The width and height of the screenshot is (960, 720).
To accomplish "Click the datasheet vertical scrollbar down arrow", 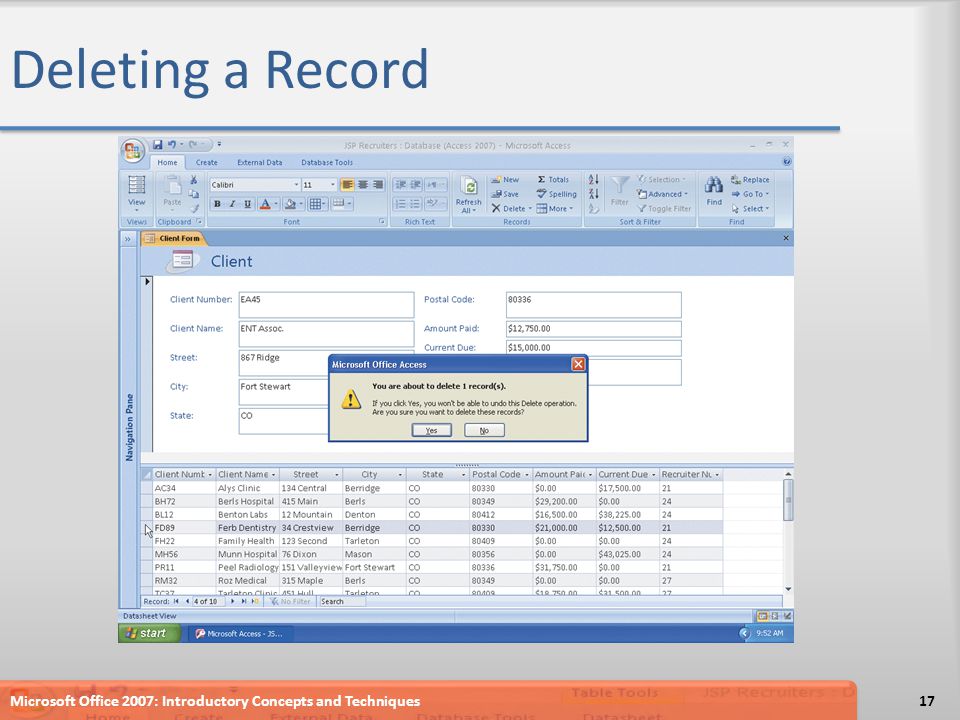I will tap(788, 589).
